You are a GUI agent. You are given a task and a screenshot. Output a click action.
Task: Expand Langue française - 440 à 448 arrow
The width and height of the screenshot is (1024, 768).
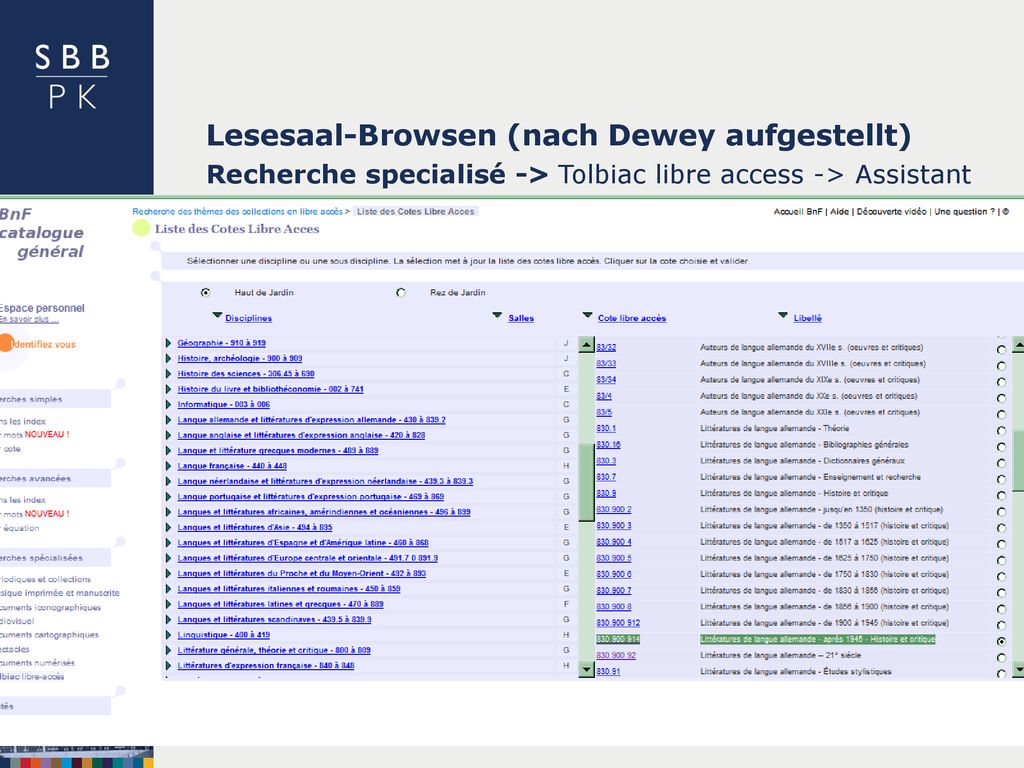tap(168, 466)
